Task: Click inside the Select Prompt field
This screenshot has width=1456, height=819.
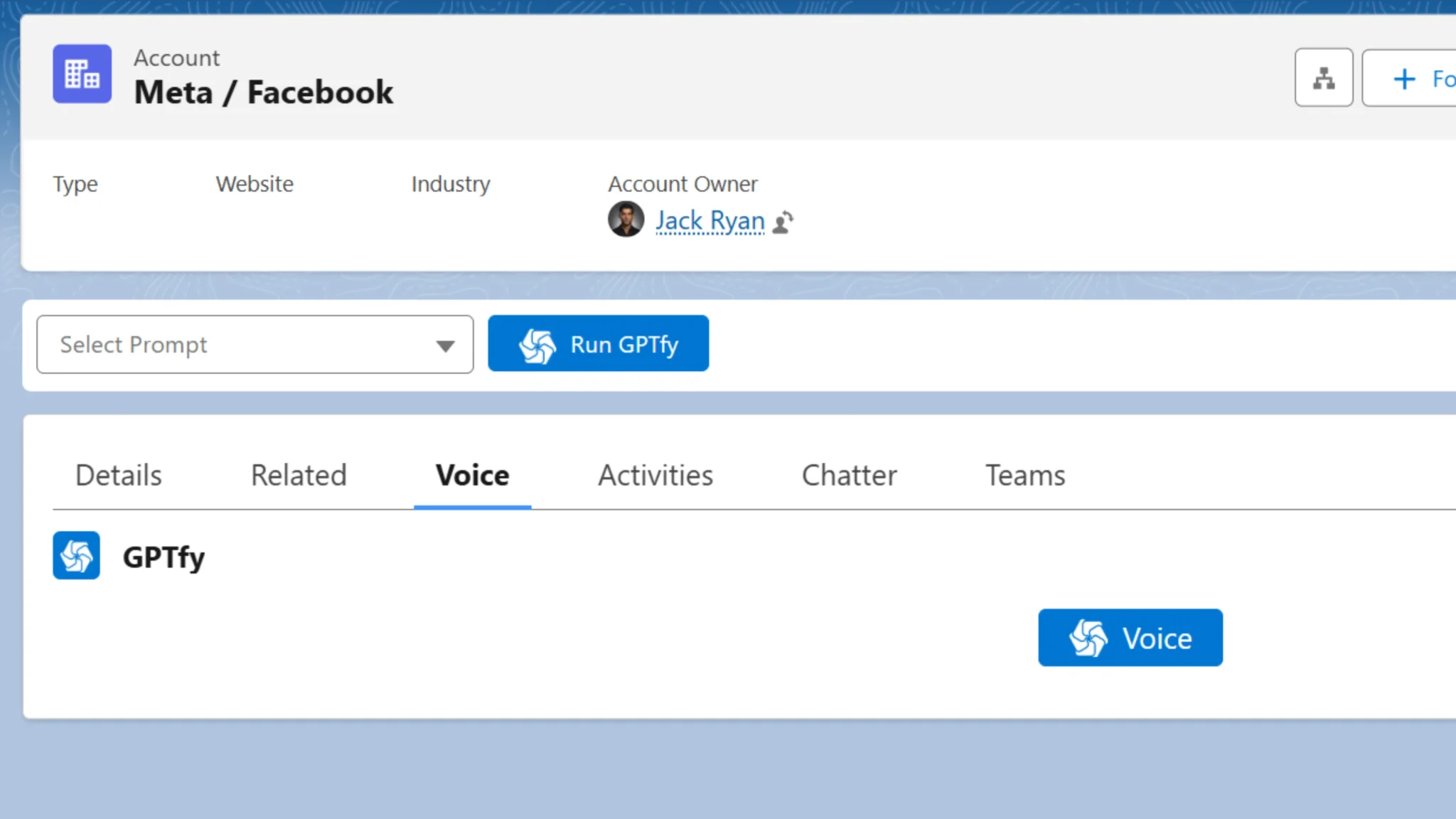Action: 213,345
